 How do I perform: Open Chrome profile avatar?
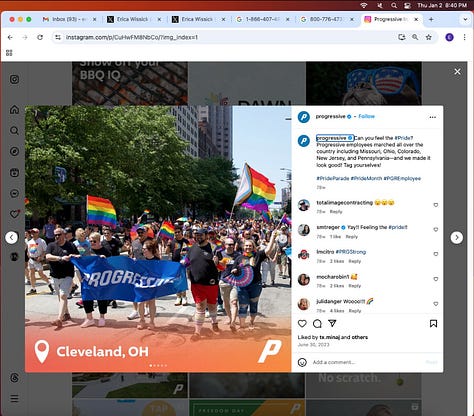449,37
